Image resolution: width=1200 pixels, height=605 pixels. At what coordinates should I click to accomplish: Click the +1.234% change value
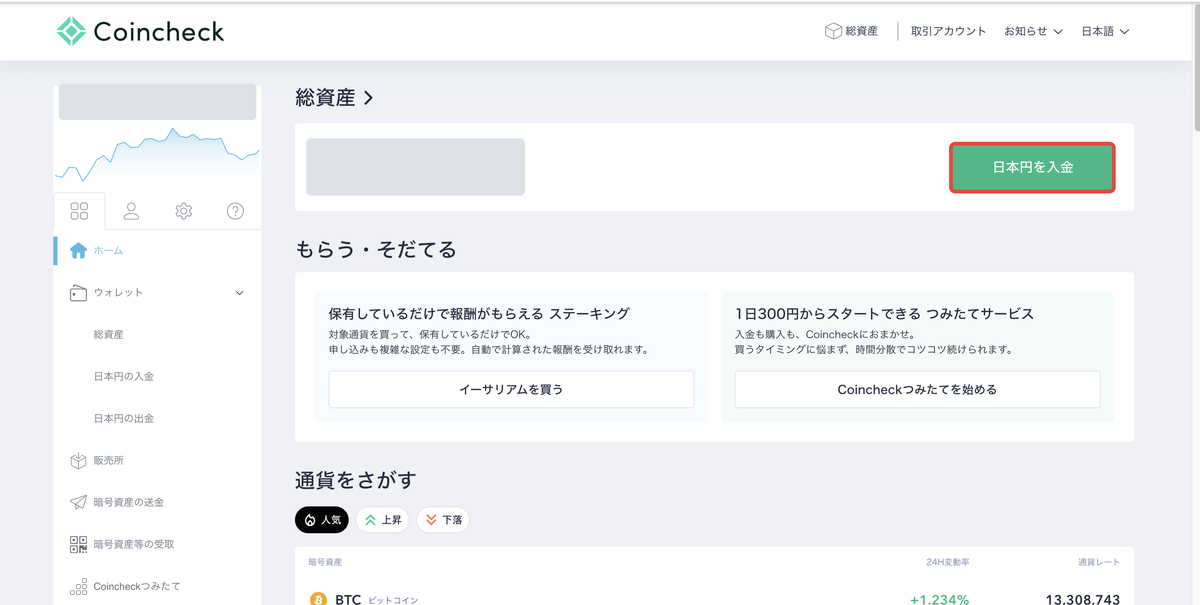pyautogui.click(x=939, y=599)
